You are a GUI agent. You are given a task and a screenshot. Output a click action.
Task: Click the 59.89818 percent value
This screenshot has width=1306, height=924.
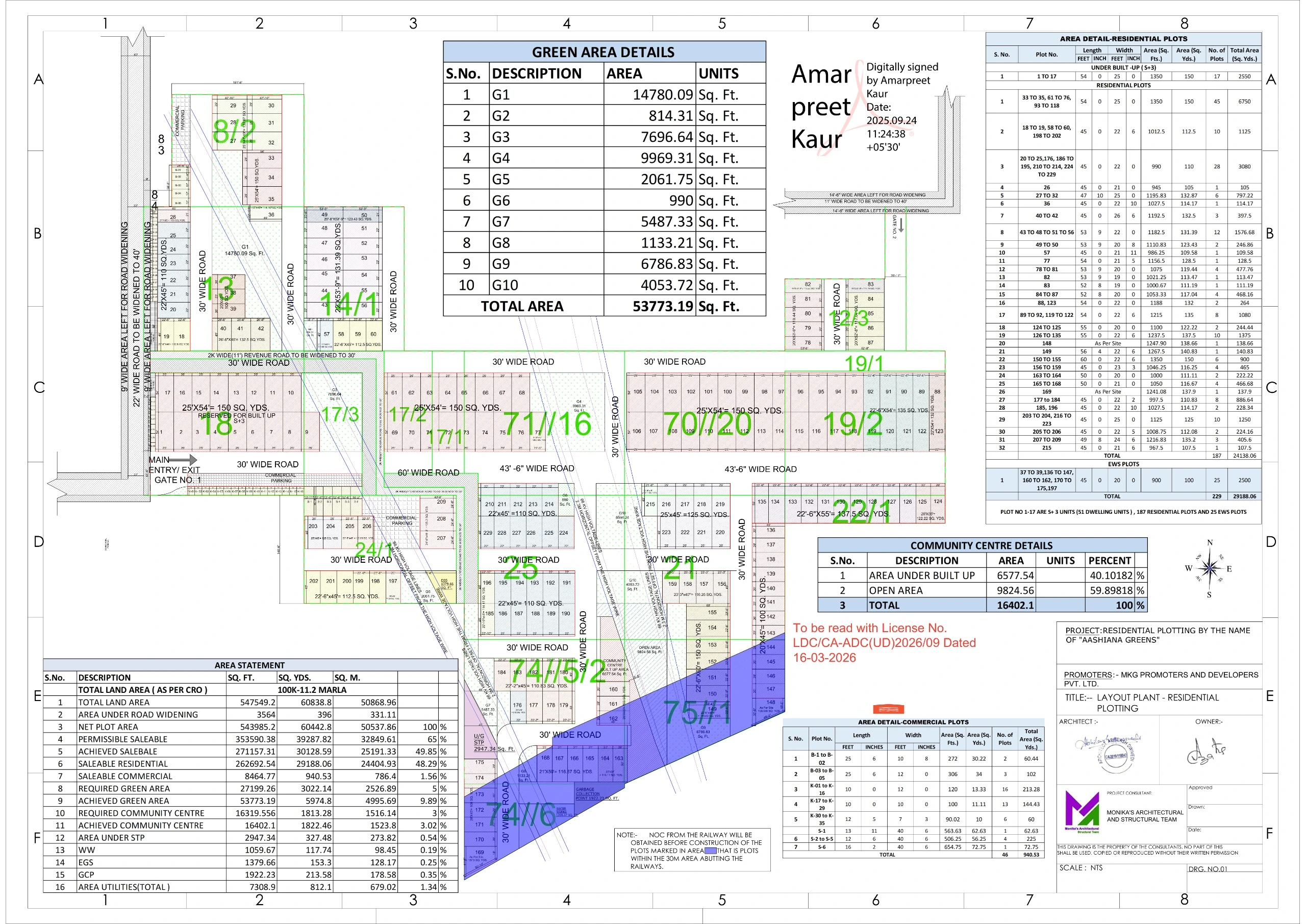(x=1110, y=591)
